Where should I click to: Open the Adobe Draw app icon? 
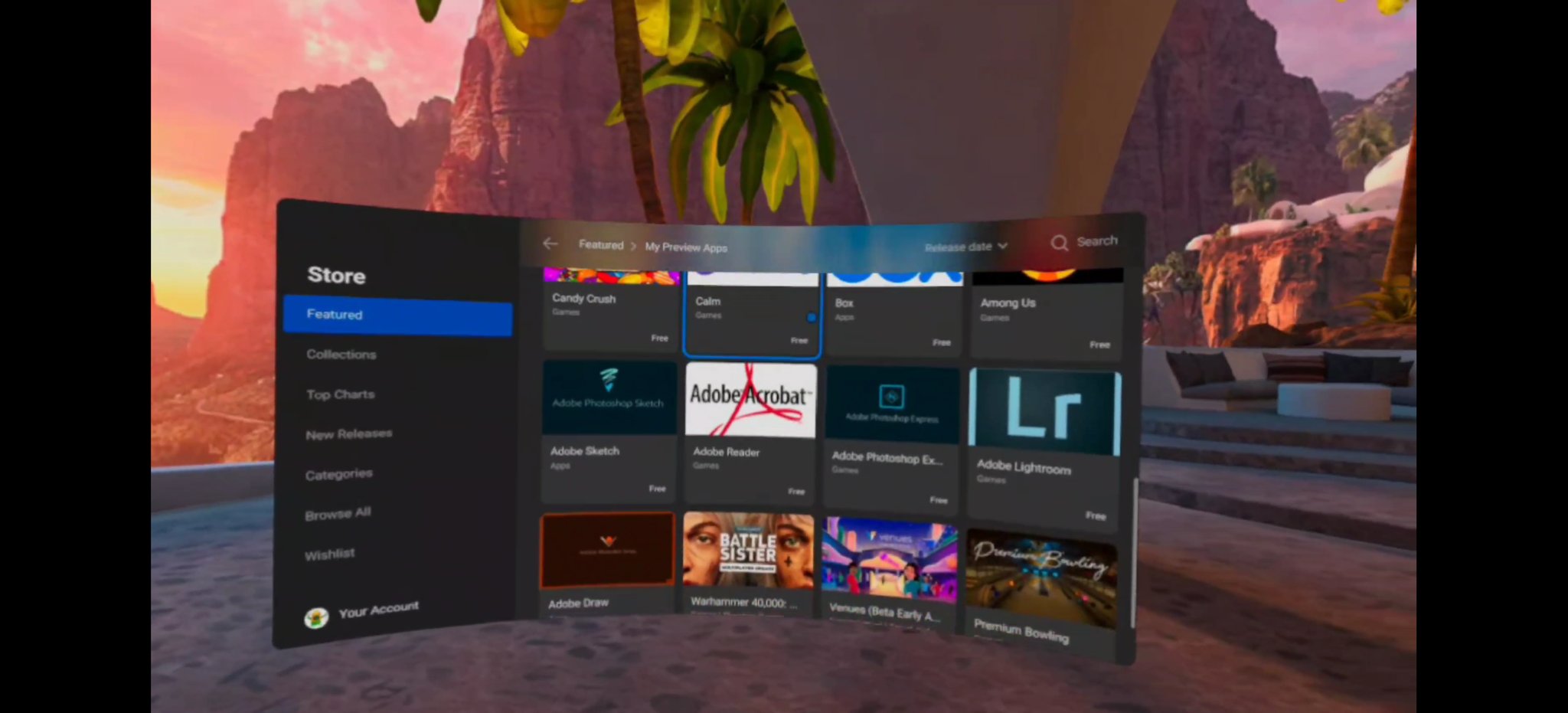pyautogui.click(x=608, y=550)
